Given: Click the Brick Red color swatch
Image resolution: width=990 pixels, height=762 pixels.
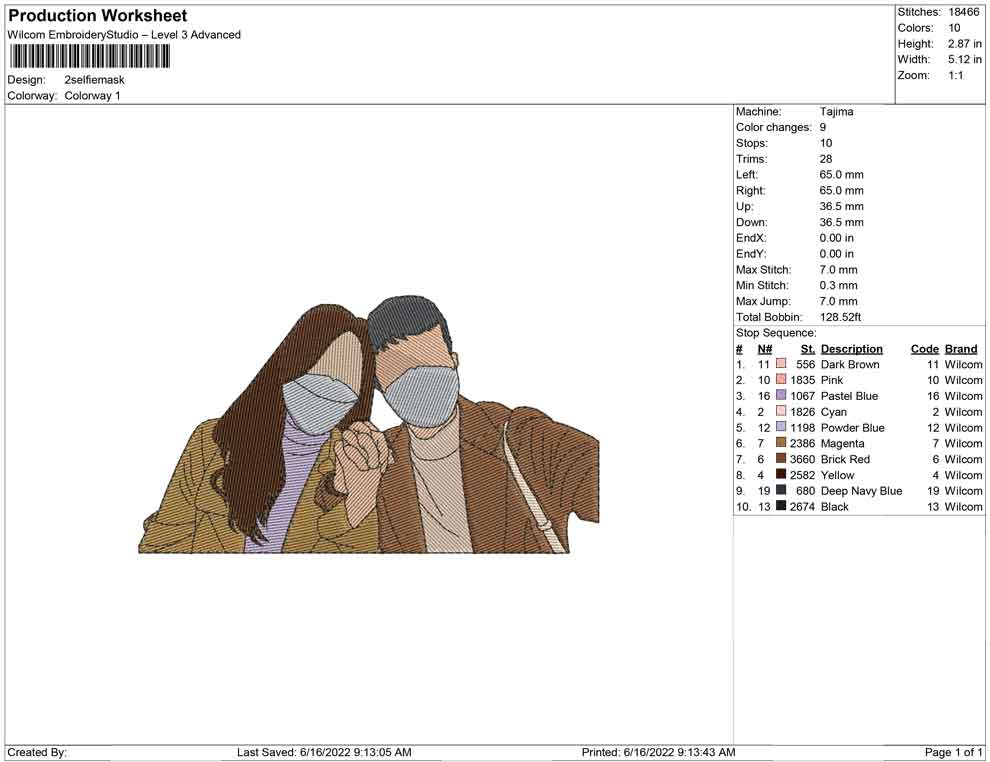Looking at the screenshot, I should 781,458.
